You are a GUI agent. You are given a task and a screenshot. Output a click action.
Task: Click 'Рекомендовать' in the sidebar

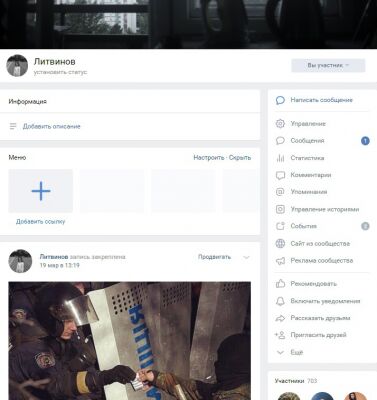(313, 284)
